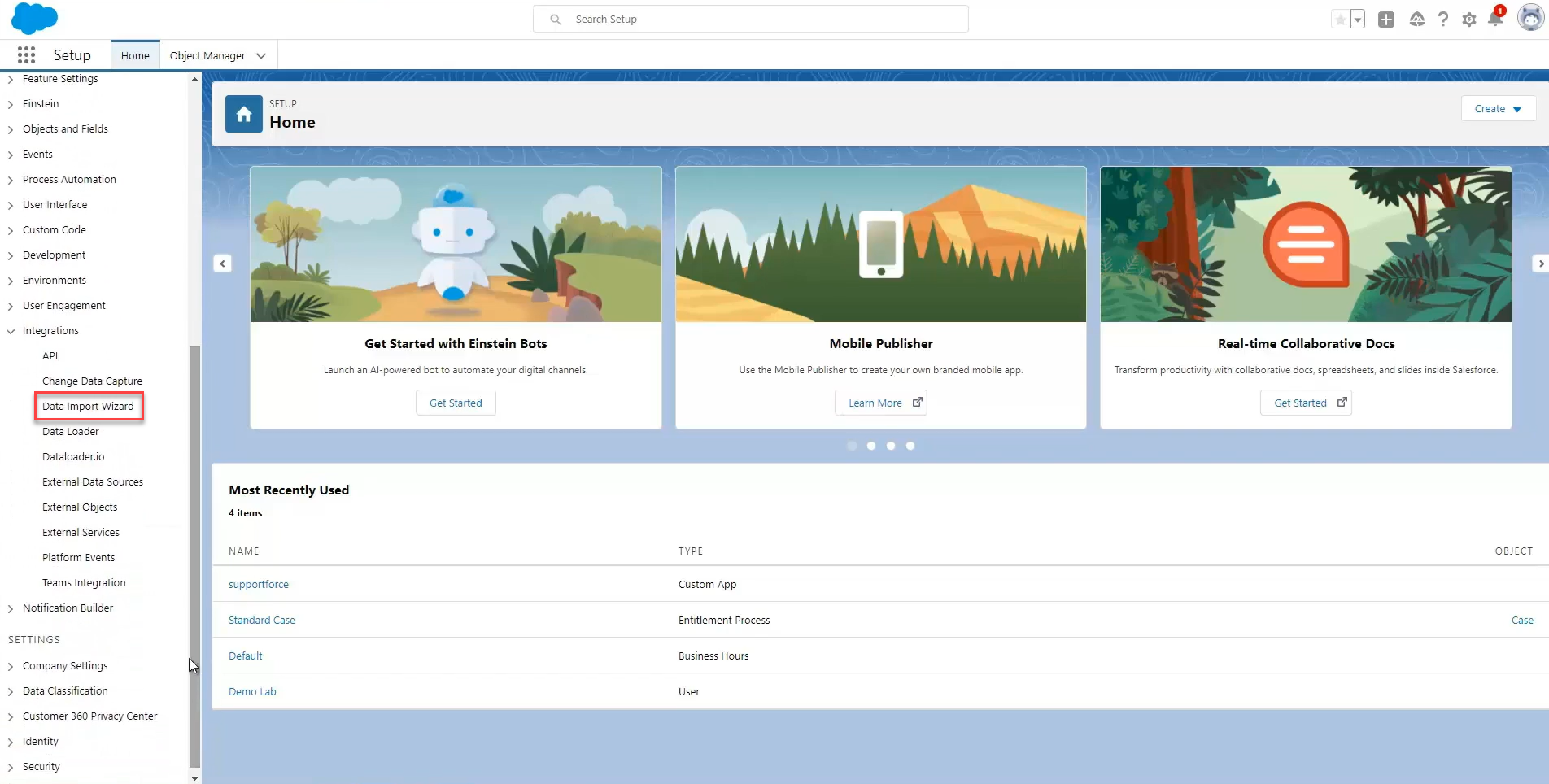The width and height of the screenshot is (1549, 784).
Task: Expand the Objects and Fields section
Action: tap(11, 129)
